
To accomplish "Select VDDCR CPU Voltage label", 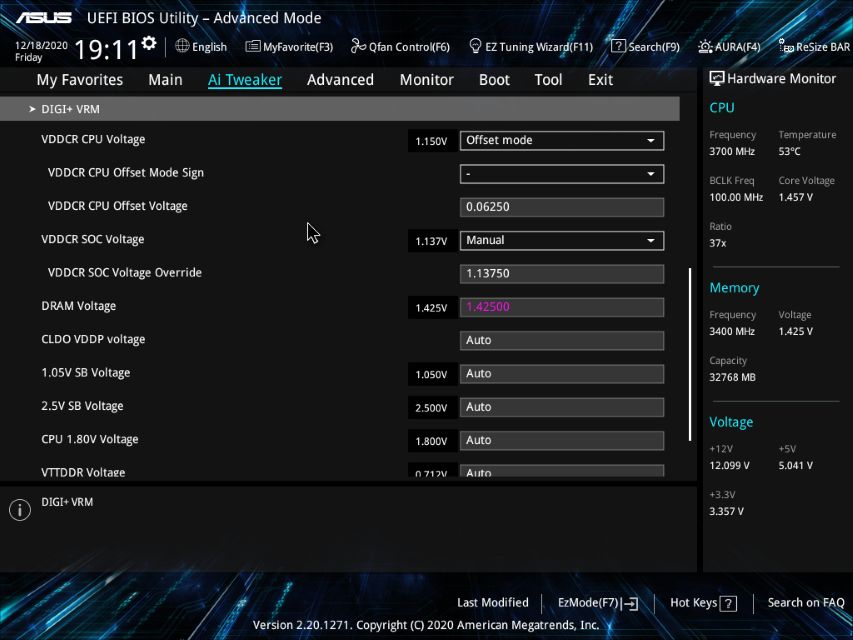I will [x=93, y=139].
